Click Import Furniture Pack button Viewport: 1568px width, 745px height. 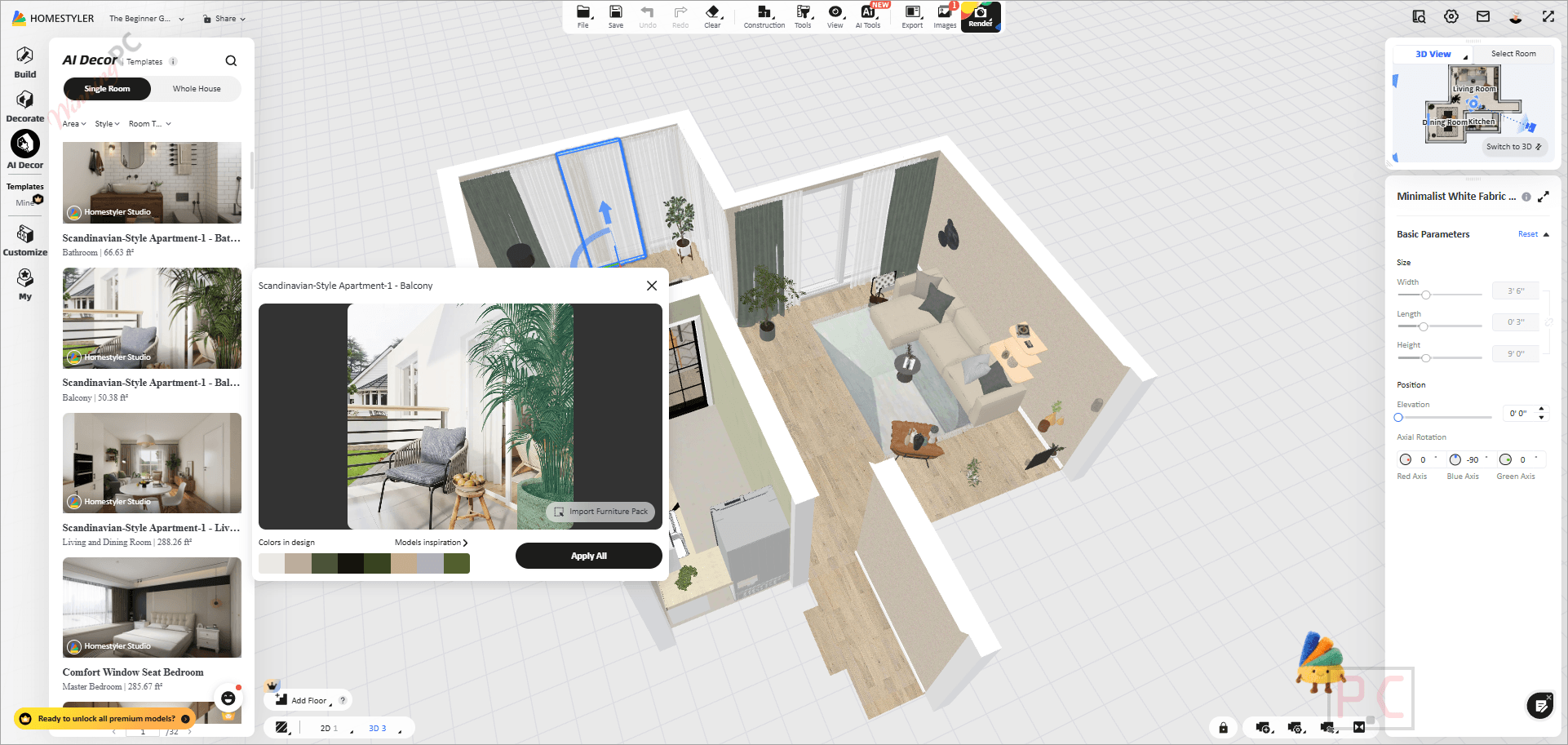pos(600,512)
